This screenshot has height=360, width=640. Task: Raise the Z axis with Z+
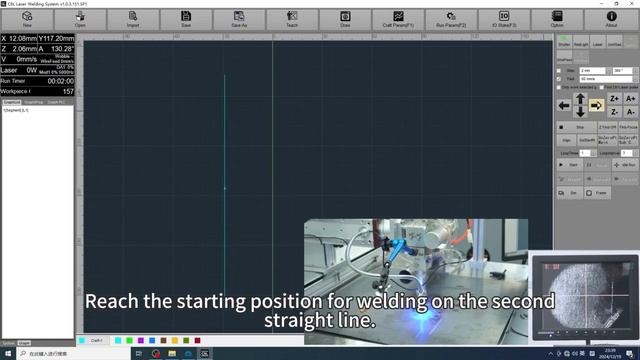pyautogui.click(x=614, y=99)
